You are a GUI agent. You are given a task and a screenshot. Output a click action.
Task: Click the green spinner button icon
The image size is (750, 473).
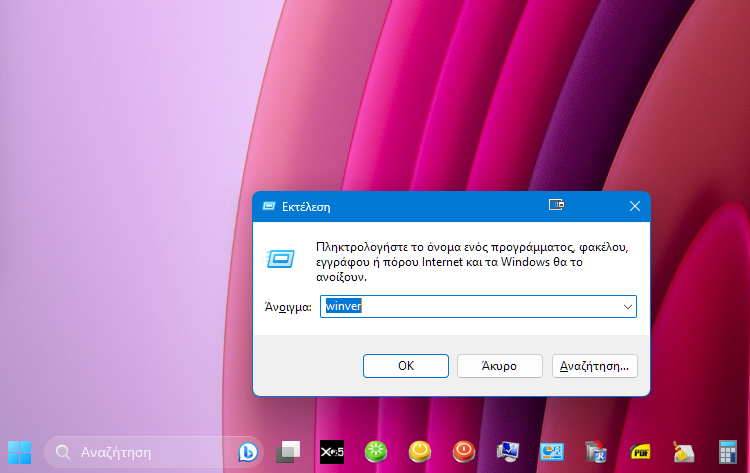pos(376,452)
